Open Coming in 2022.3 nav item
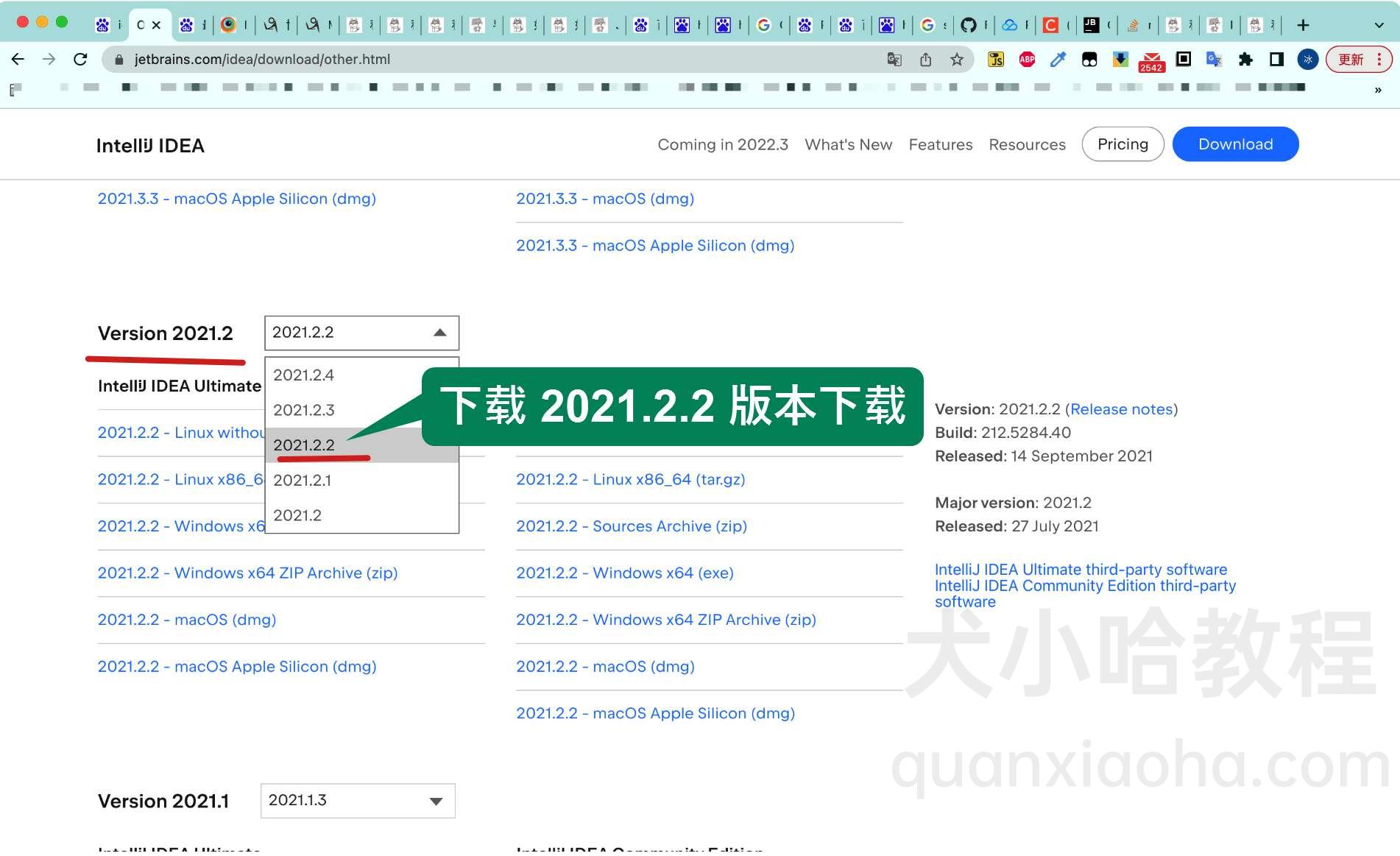Image resolution: width=1400 pixels, height=856 pixels. pyautogui.click(x=723, y=144)
